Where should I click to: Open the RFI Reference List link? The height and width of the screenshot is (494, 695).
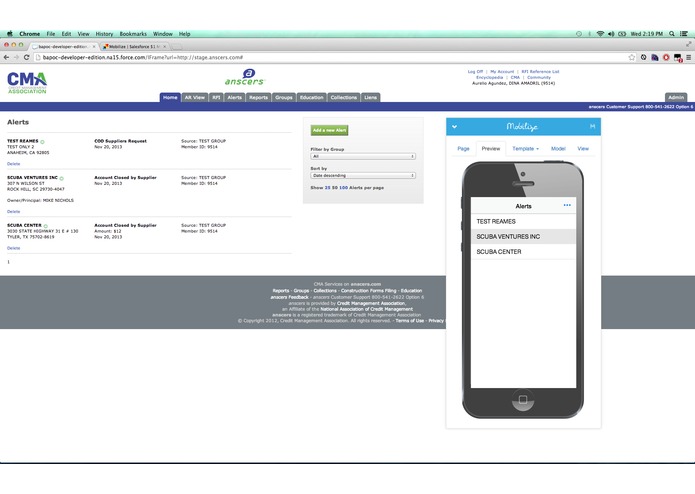(540, 72)
